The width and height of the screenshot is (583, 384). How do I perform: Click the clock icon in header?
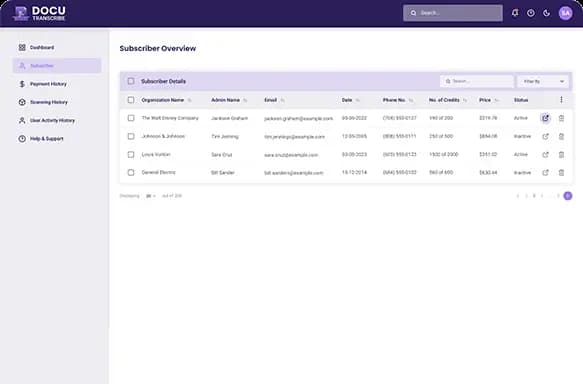(531, 13)
